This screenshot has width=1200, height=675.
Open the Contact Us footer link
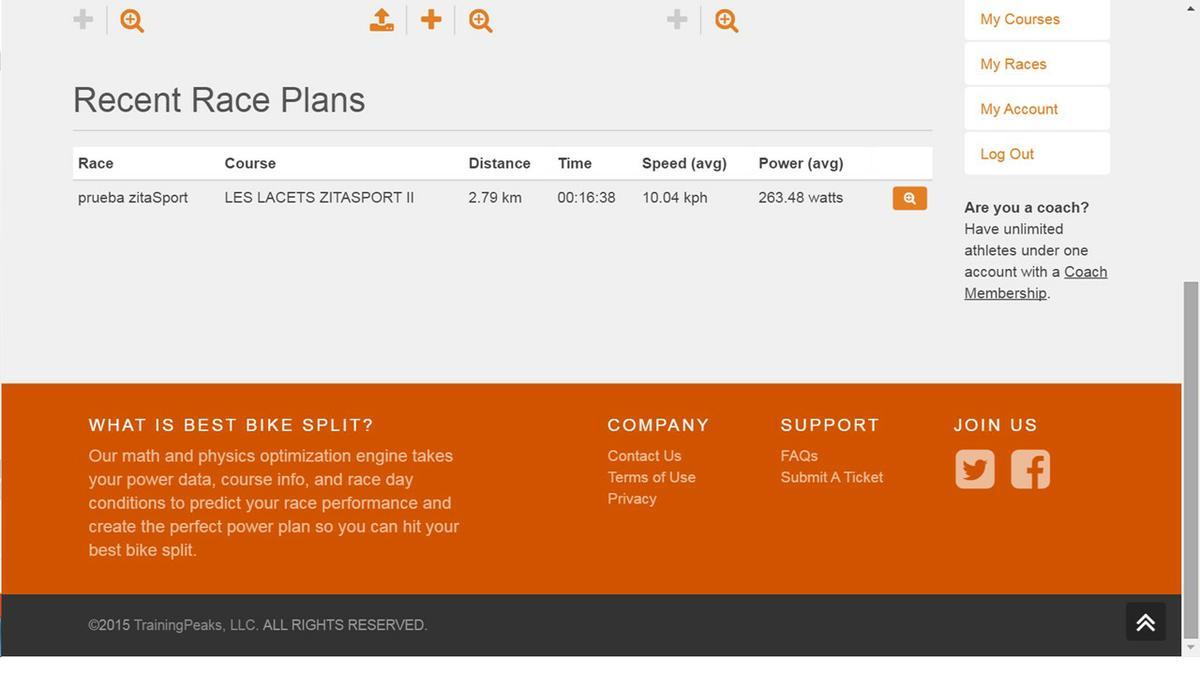pos(644,456)
